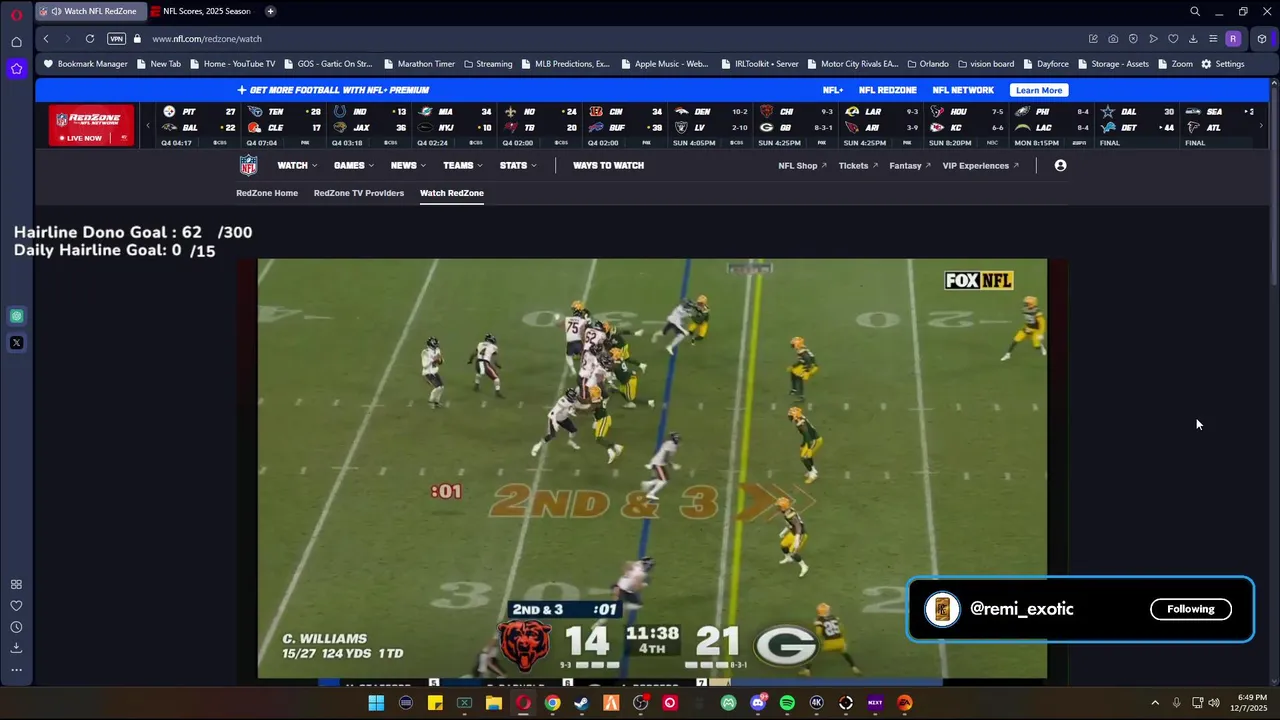Open WAYS TO WATCH menu item

coord(608,166)
